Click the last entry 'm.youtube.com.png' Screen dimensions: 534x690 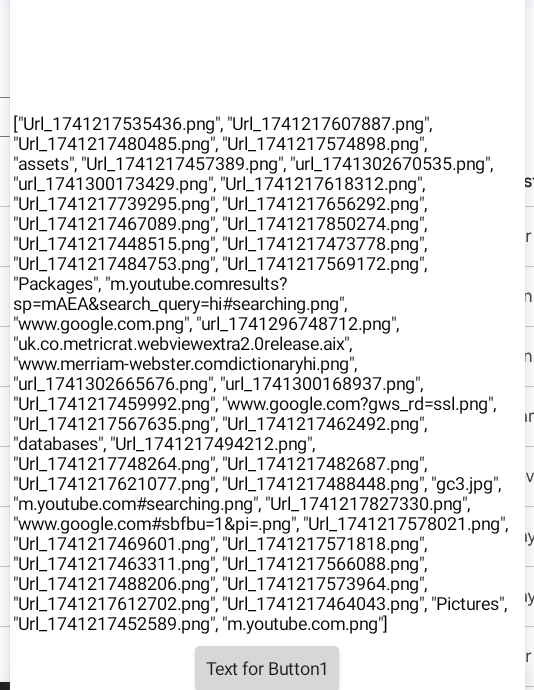coord(303,624)
